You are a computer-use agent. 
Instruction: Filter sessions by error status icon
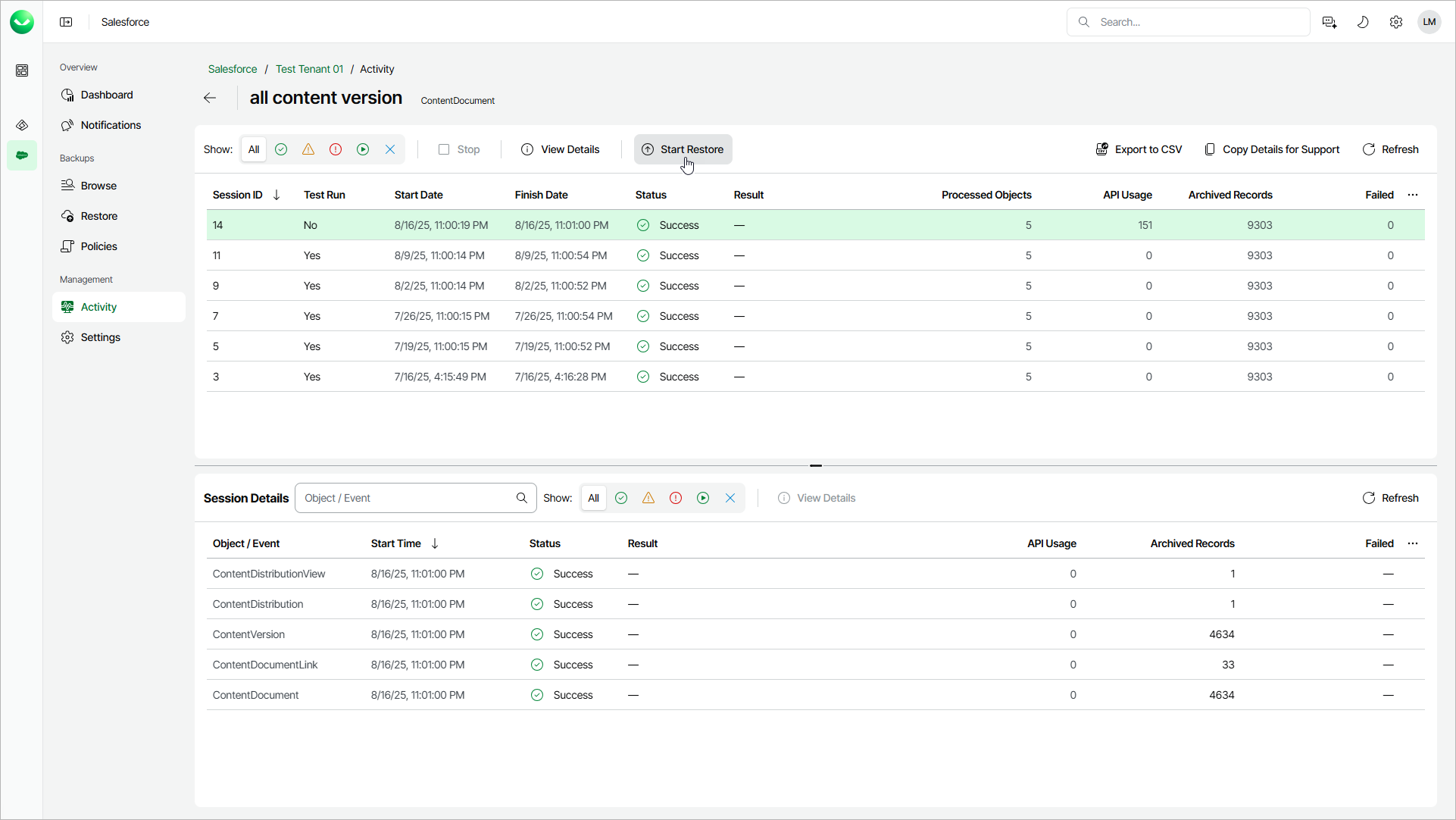[336, 149]
